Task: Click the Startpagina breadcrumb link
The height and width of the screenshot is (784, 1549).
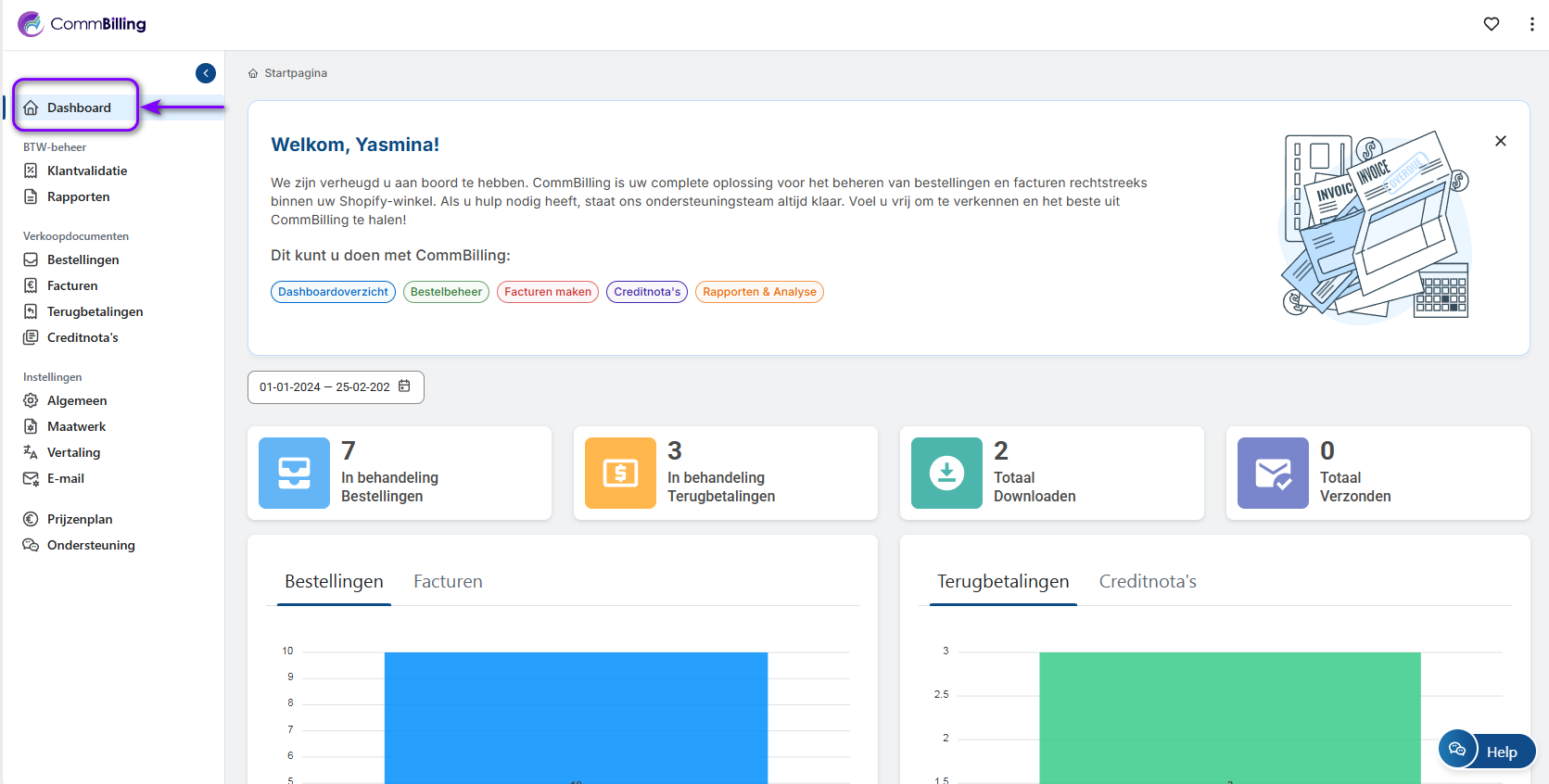Action: pos(295,73)
